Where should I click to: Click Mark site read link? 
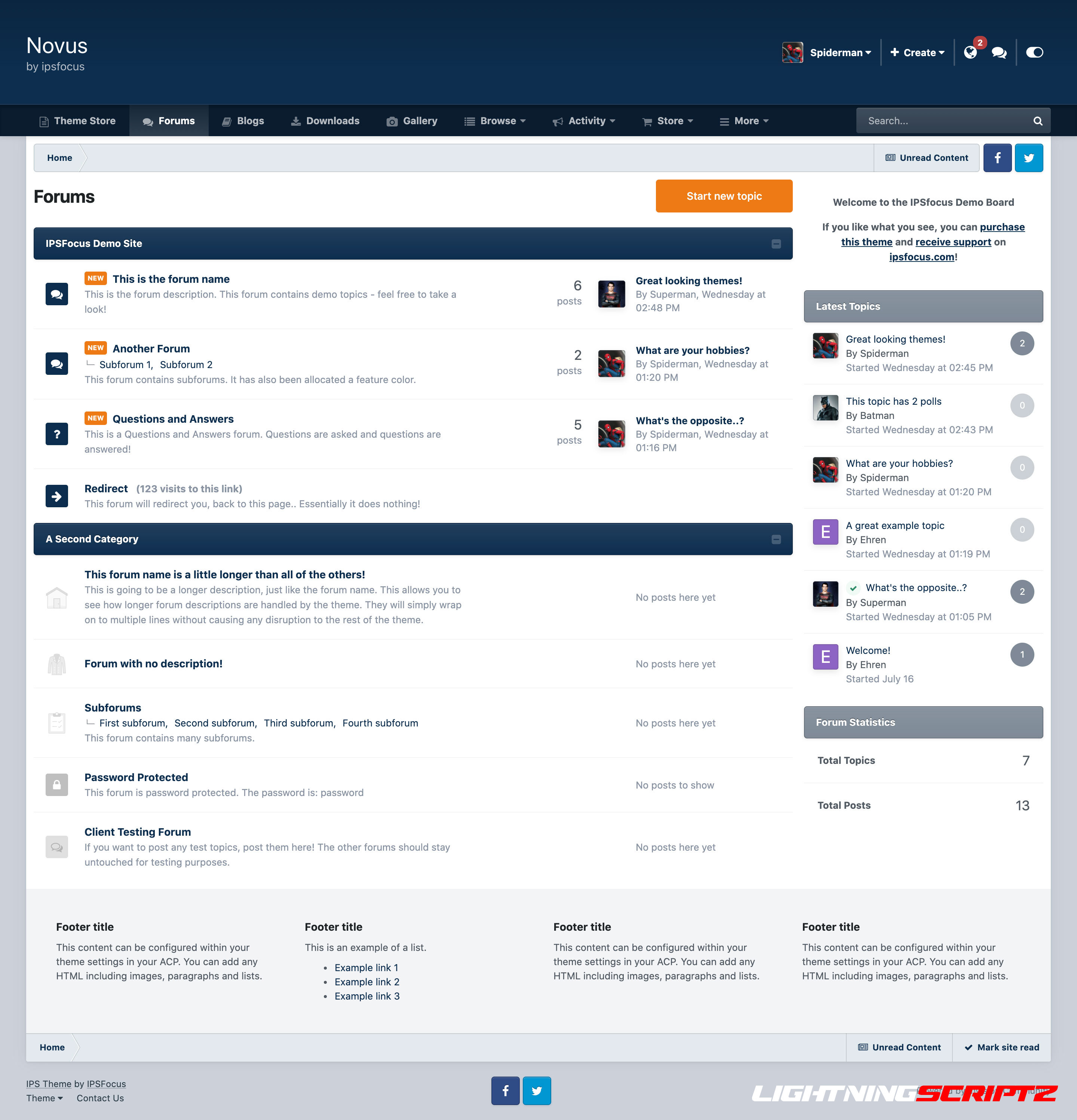click(x=1001, y=1047)
